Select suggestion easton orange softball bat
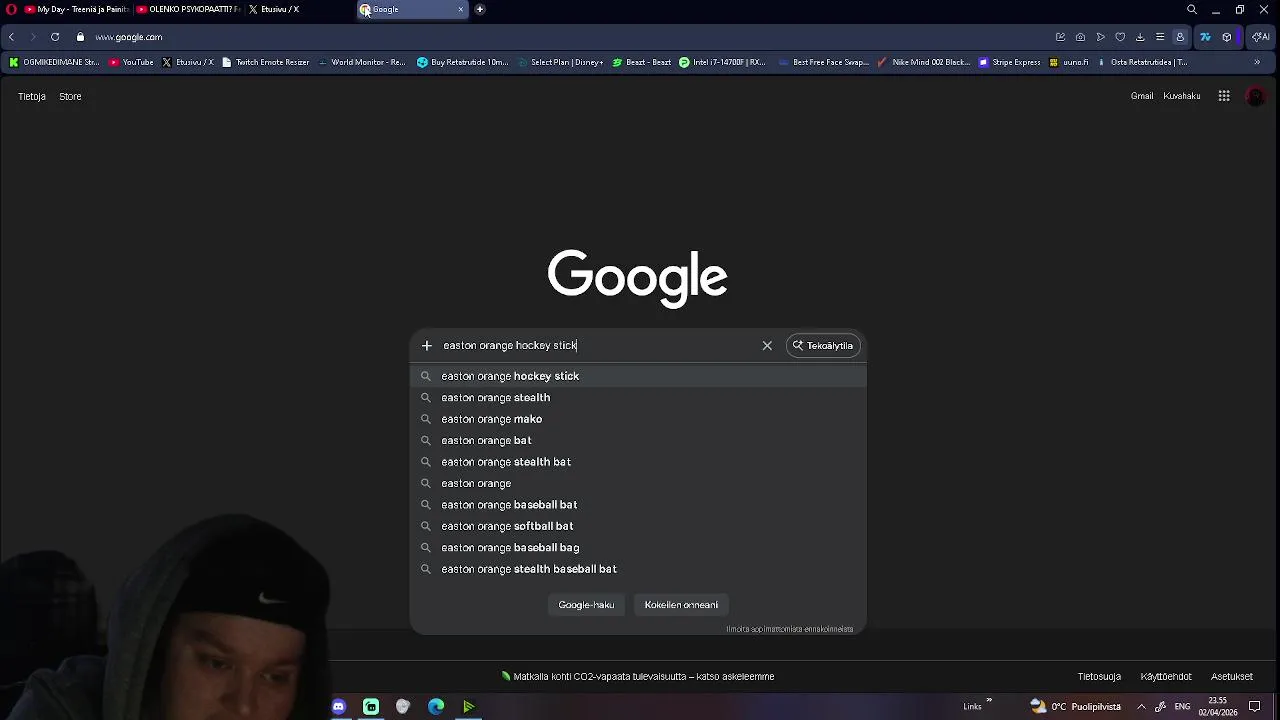This screenshot has height=720, width=1280. coord(638,526)
